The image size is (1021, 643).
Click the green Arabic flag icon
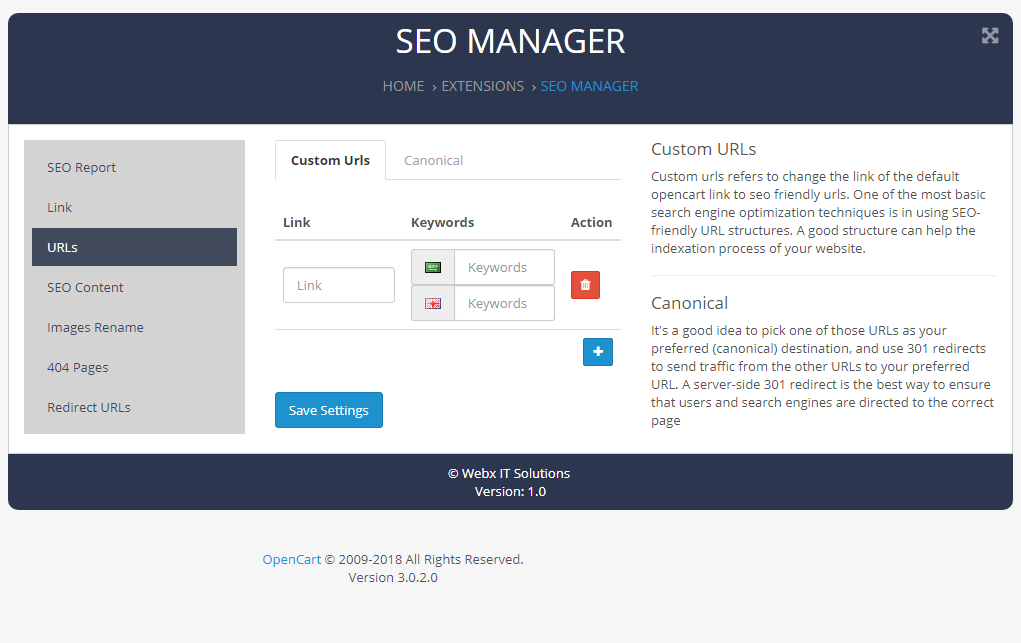tap(433, 268)
